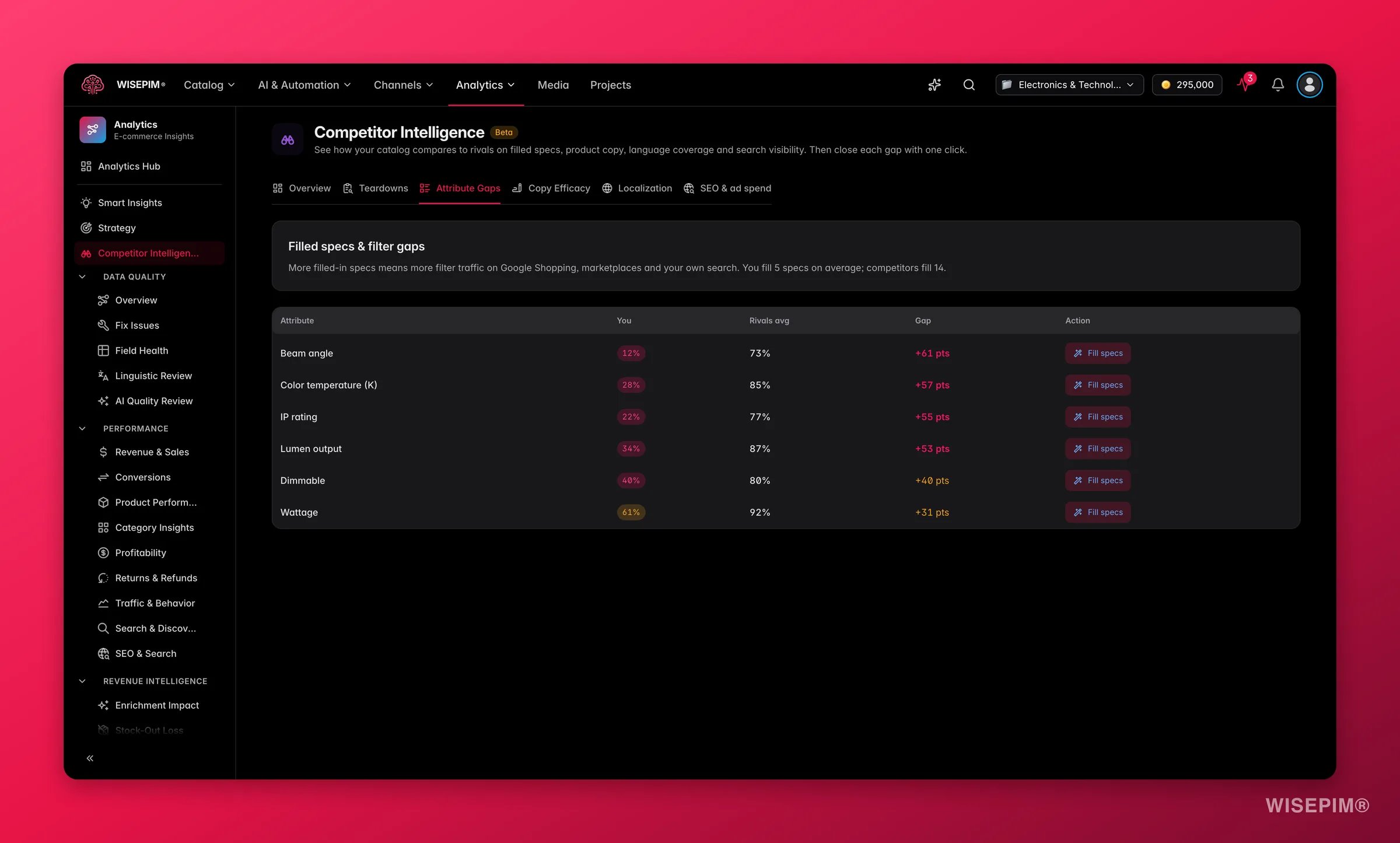1400x843 pixels.
Task: Click Fill specs for Color temperature (K)
Action: click(x=1098, y=385)
